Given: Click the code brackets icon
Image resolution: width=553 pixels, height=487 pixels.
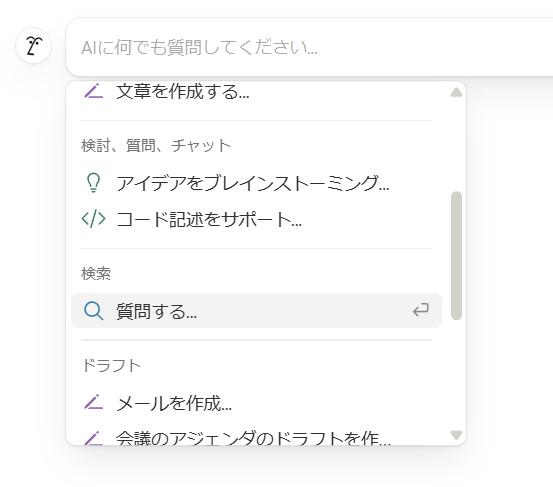Looking at the screenshot, I should point(93,219).
